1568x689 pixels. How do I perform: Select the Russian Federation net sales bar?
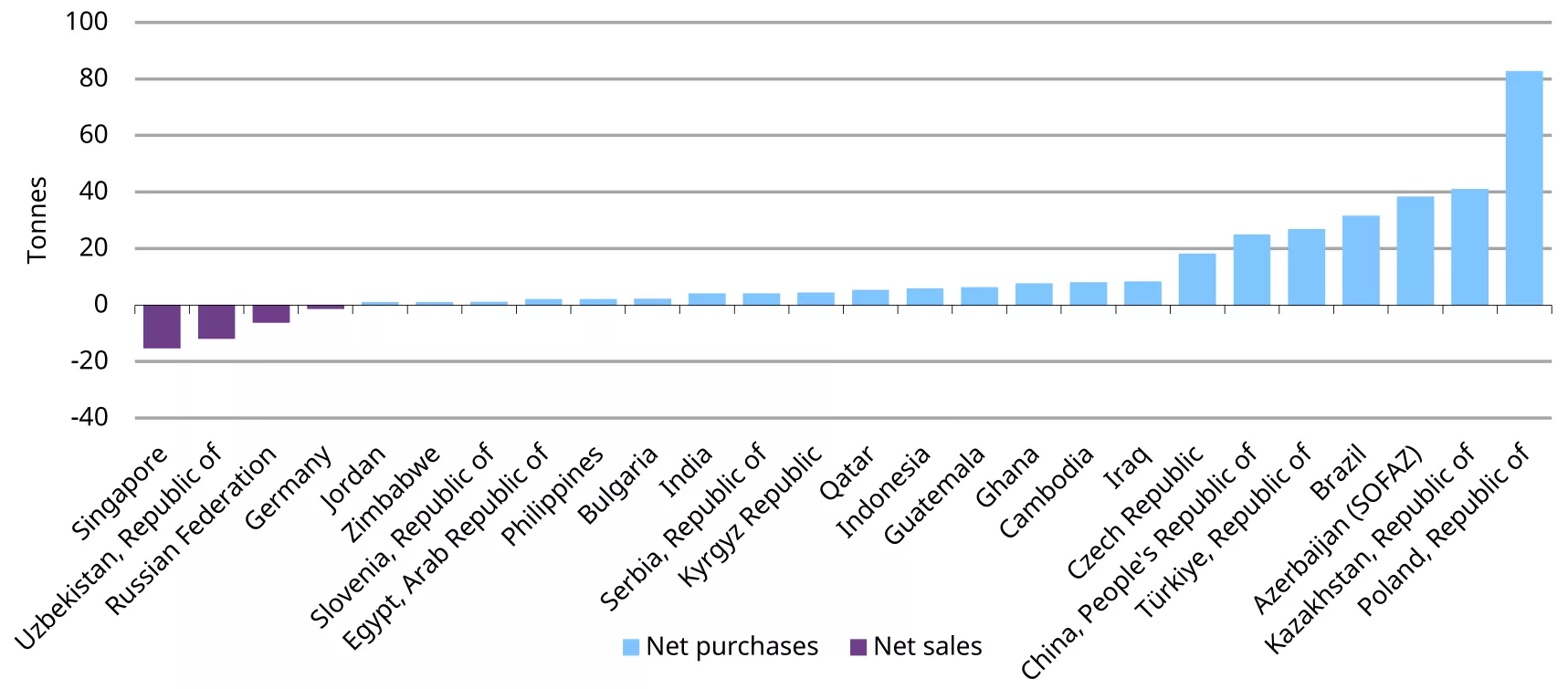click(271, 313)
